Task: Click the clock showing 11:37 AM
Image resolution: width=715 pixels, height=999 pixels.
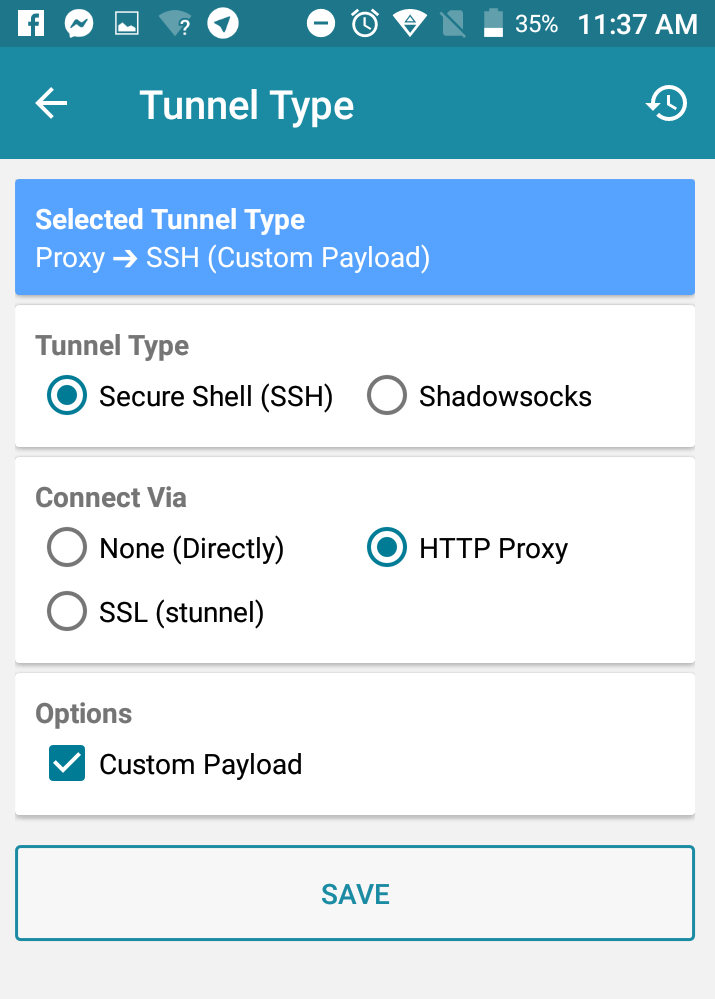Action: [636, 22]
